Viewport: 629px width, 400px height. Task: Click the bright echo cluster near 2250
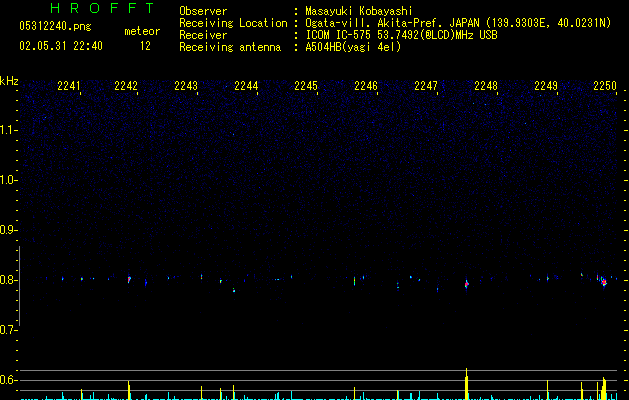click(602, 280)
